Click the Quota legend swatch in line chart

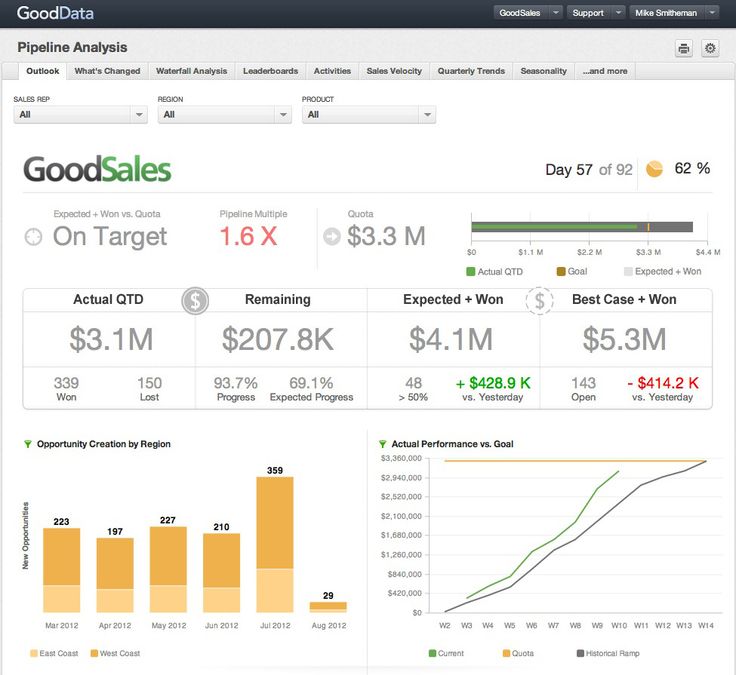click(x=506, y=653)
